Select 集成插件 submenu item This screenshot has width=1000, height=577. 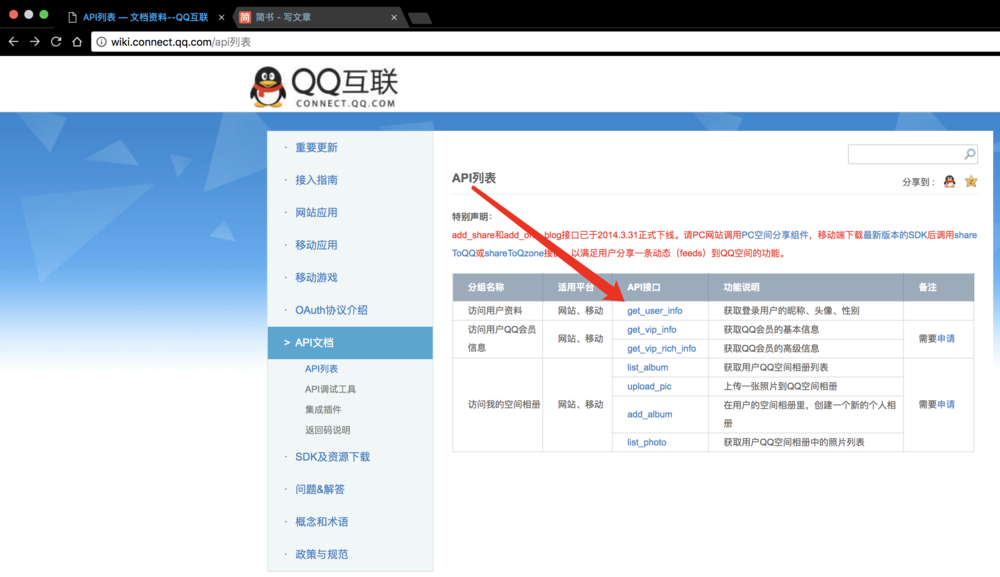point(323,409)
